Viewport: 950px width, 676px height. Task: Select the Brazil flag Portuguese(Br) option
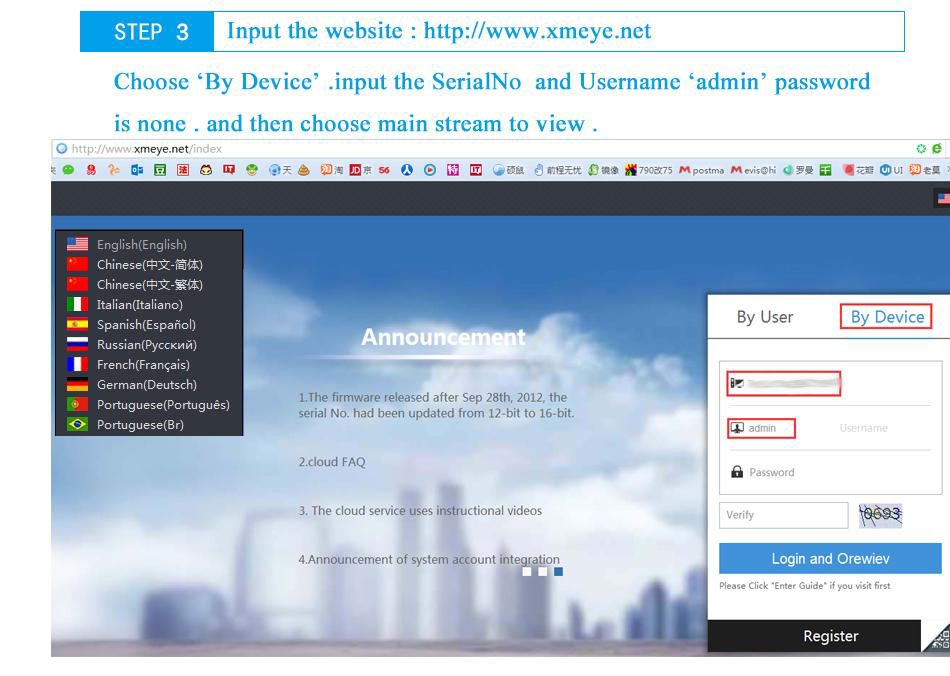click(x=140, y=425)
